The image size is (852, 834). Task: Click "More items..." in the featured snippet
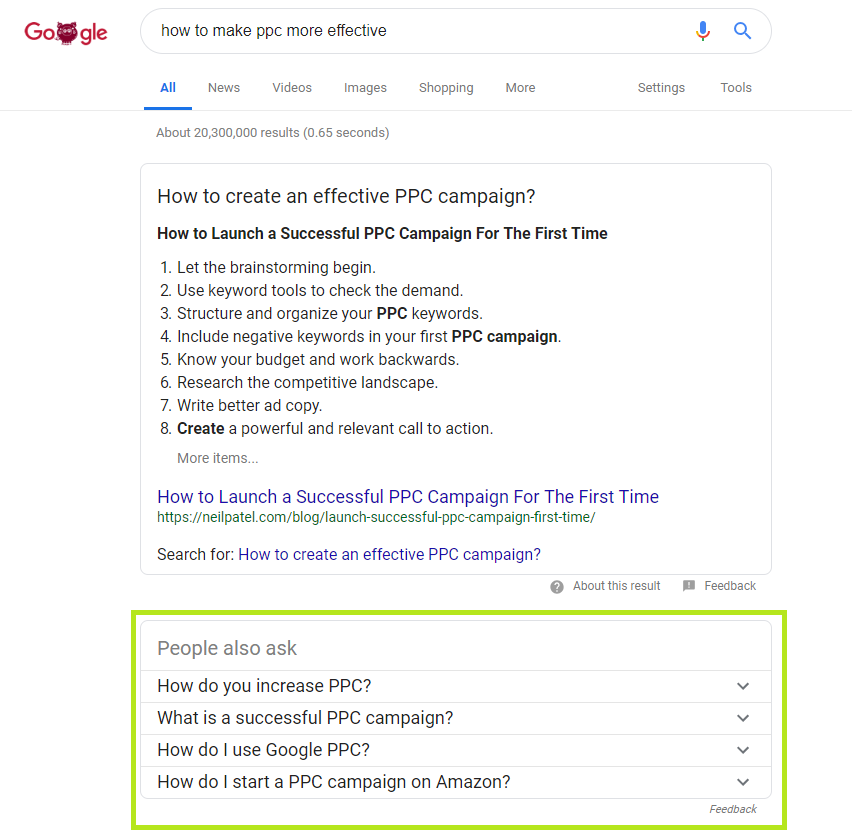click(x=217, y=458)
